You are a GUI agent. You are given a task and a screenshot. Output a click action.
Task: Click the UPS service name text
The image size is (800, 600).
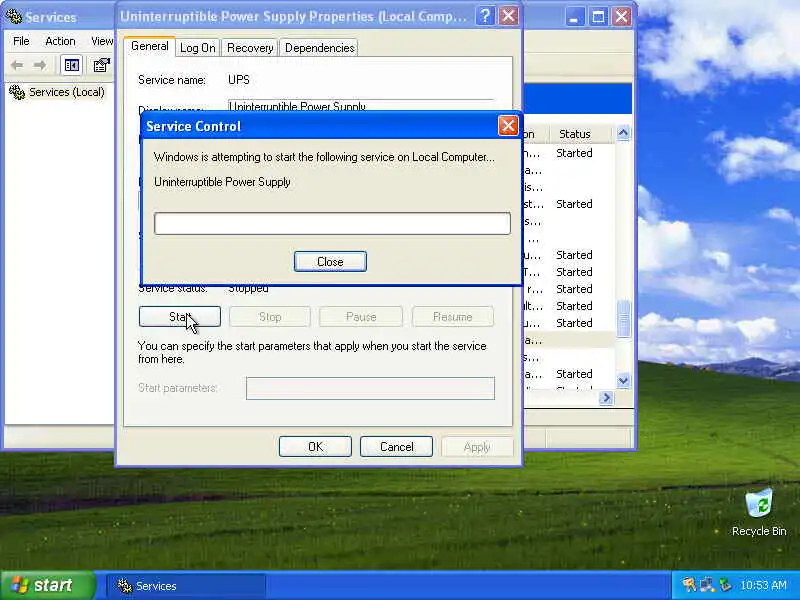coord(239,80)
